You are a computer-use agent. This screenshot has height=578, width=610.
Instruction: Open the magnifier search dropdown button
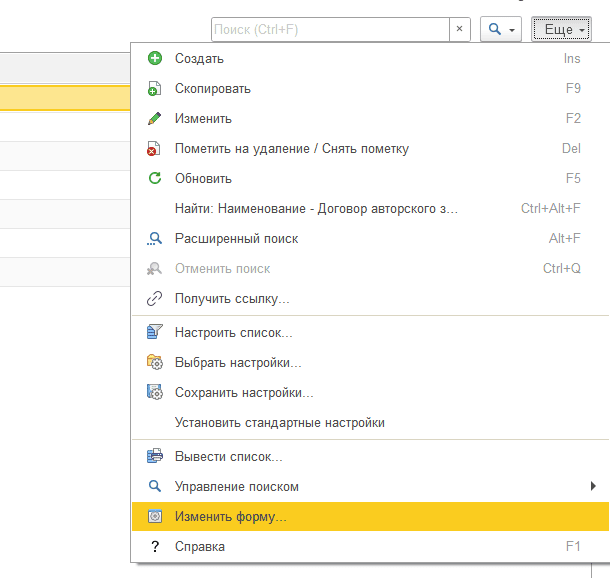pyautogui.click(x=501, y=30)
